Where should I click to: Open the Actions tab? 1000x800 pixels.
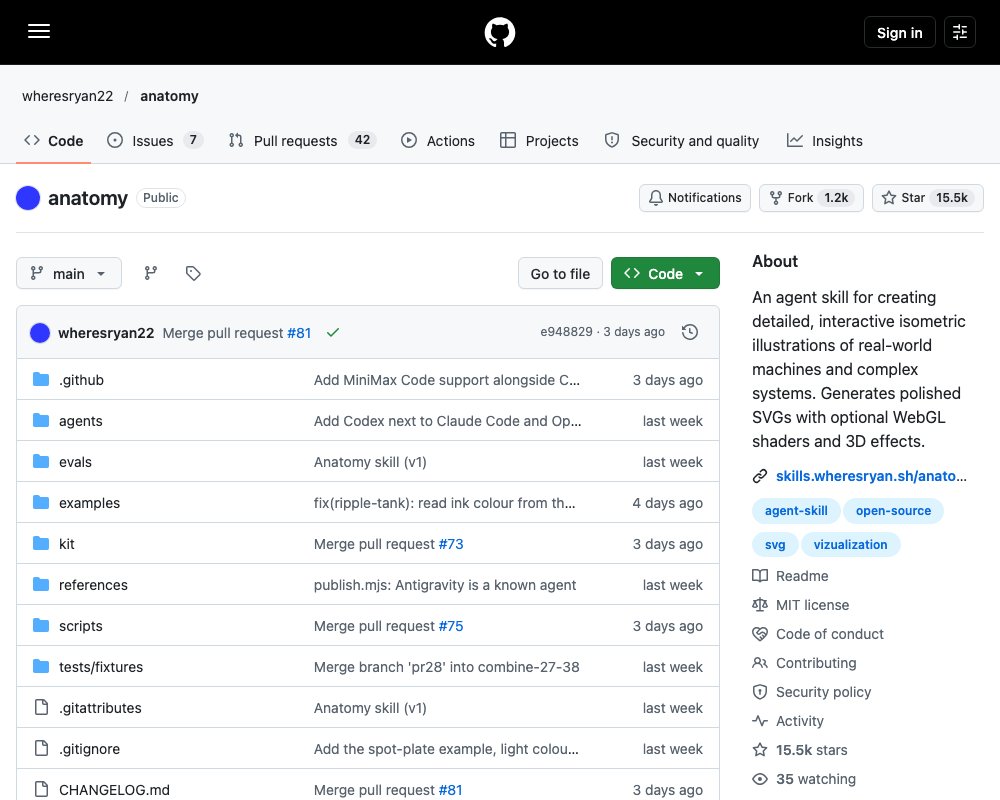(438, 140)
